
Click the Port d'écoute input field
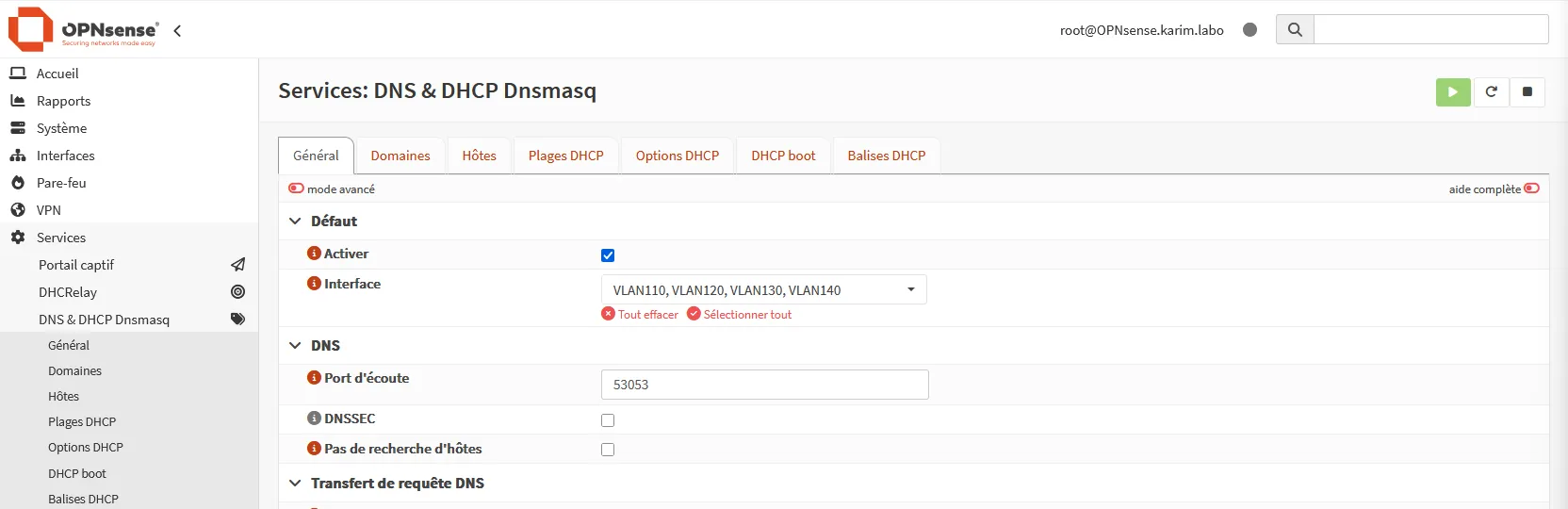coord(765,385)
